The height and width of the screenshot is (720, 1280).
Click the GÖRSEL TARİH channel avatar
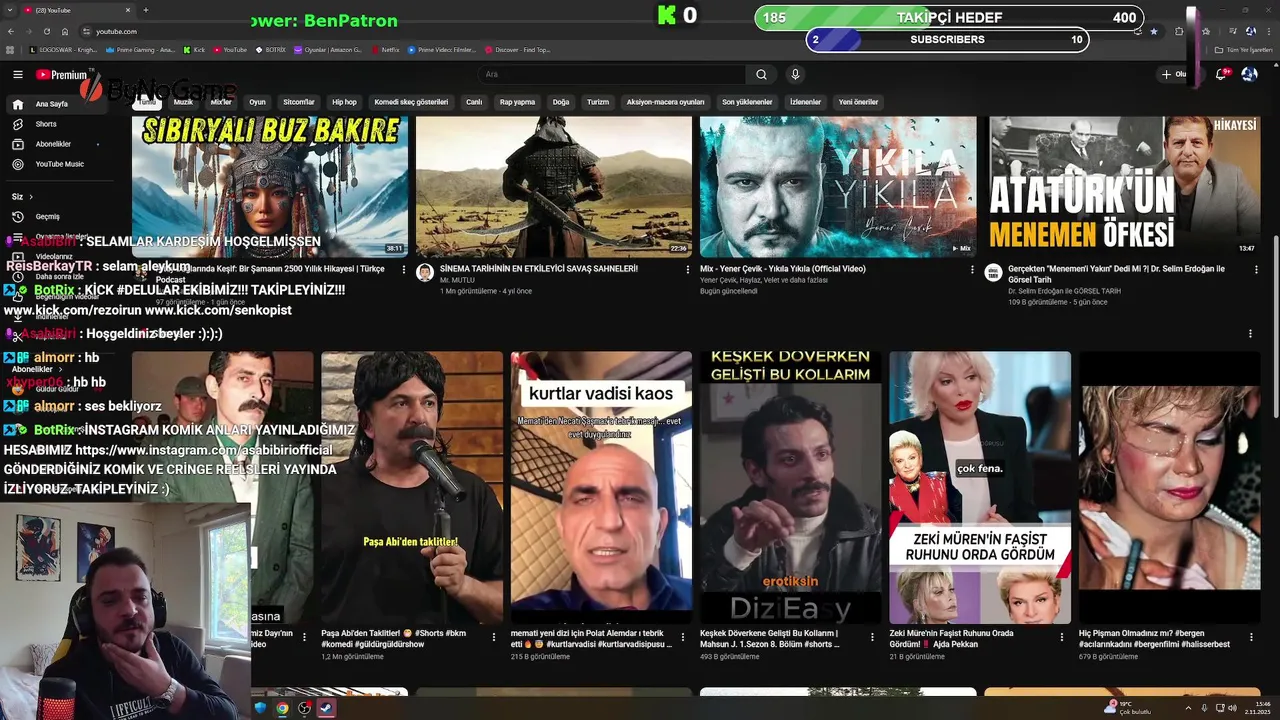pos(993,272)
